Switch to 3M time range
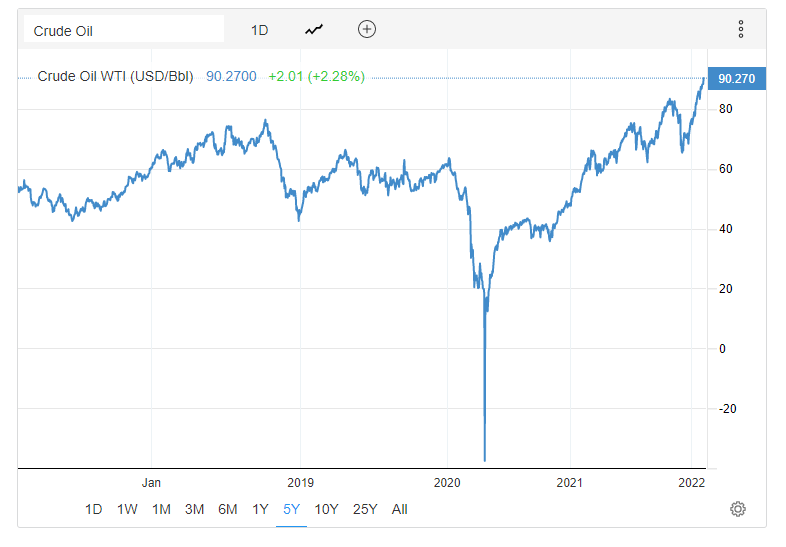Screen dimensions: 786x547 pyautogui.click(x=194, y=509)
